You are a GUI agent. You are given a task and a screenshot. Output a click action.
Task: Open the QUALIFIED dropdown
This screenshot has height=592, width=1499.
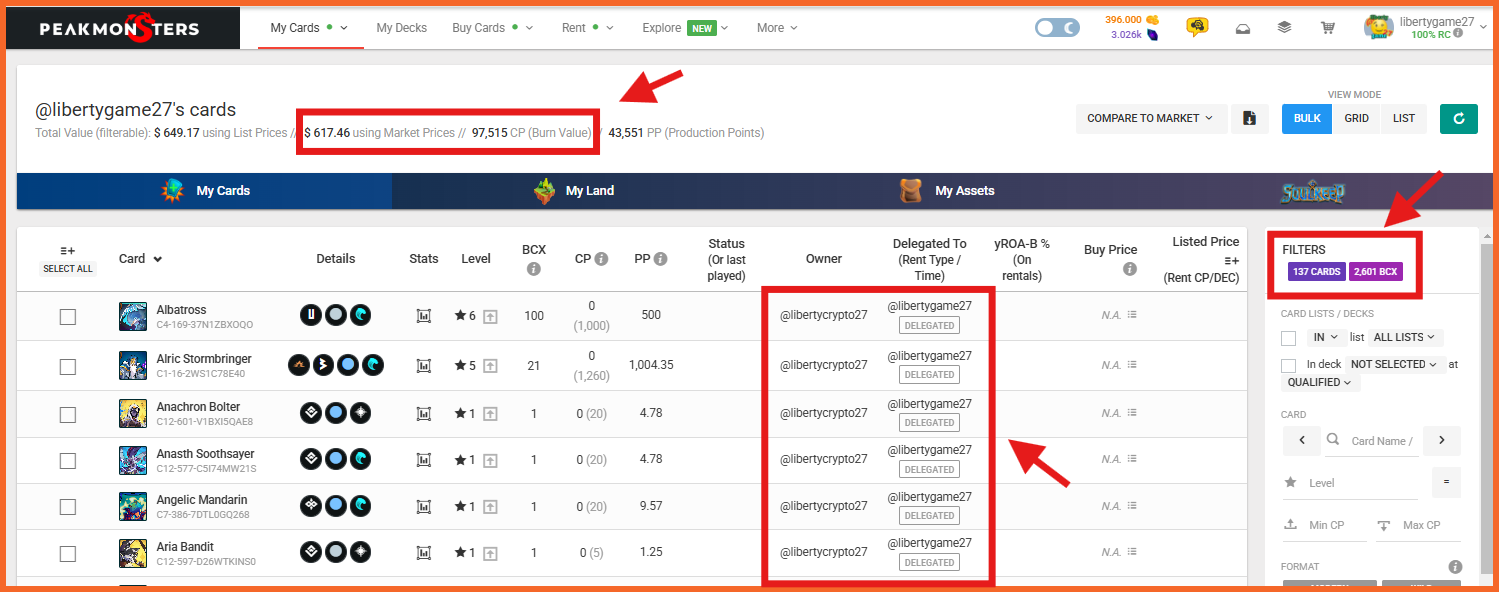[x=1321, y=382]
